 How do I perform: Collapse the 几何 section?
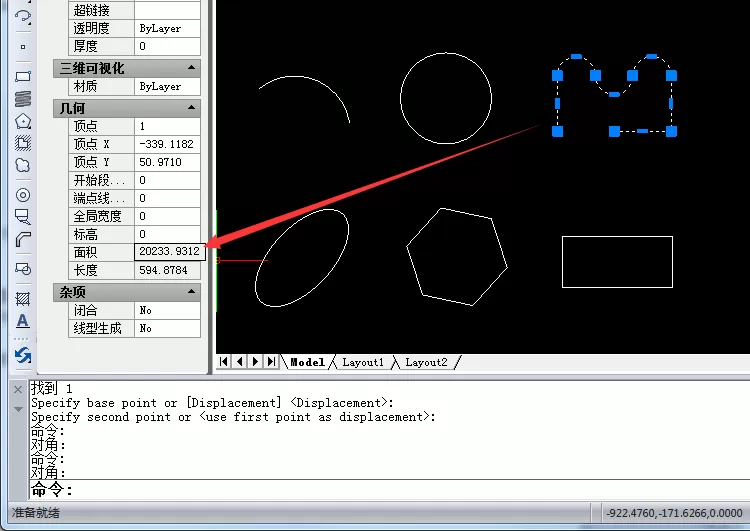[192, 108]
